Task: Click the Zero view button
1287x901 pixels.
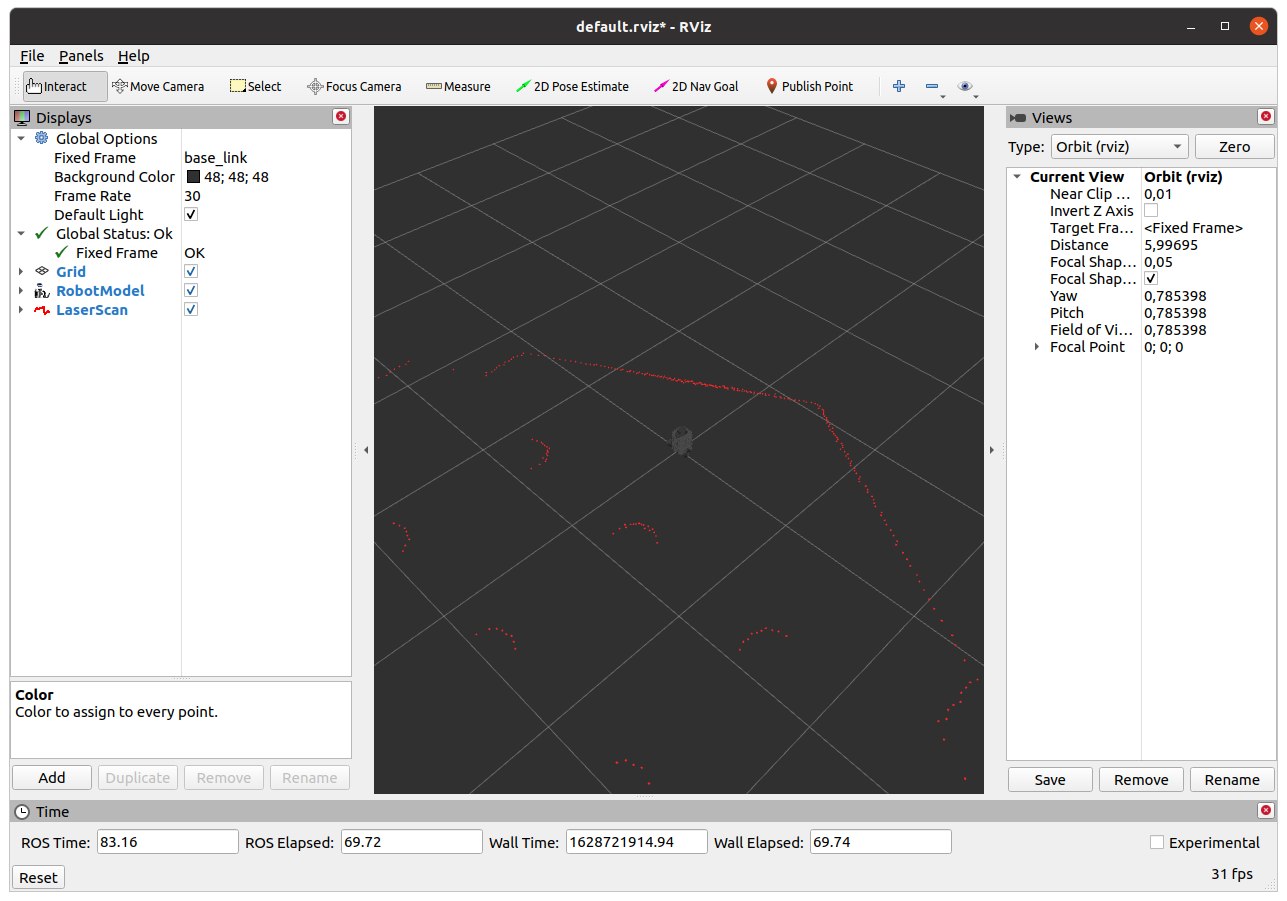Action: coord(1235,147)
